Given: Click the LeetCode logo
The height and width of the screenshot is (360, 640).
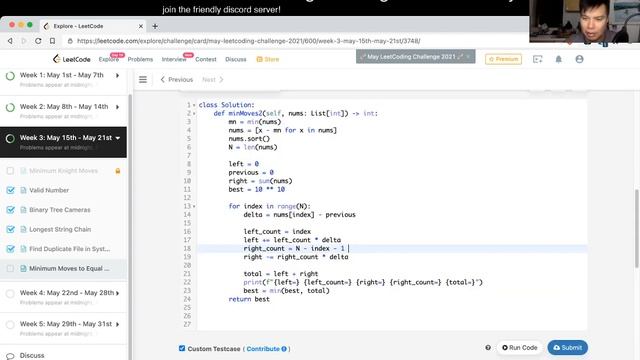Looking at the screenshot, I should [72, 59].
